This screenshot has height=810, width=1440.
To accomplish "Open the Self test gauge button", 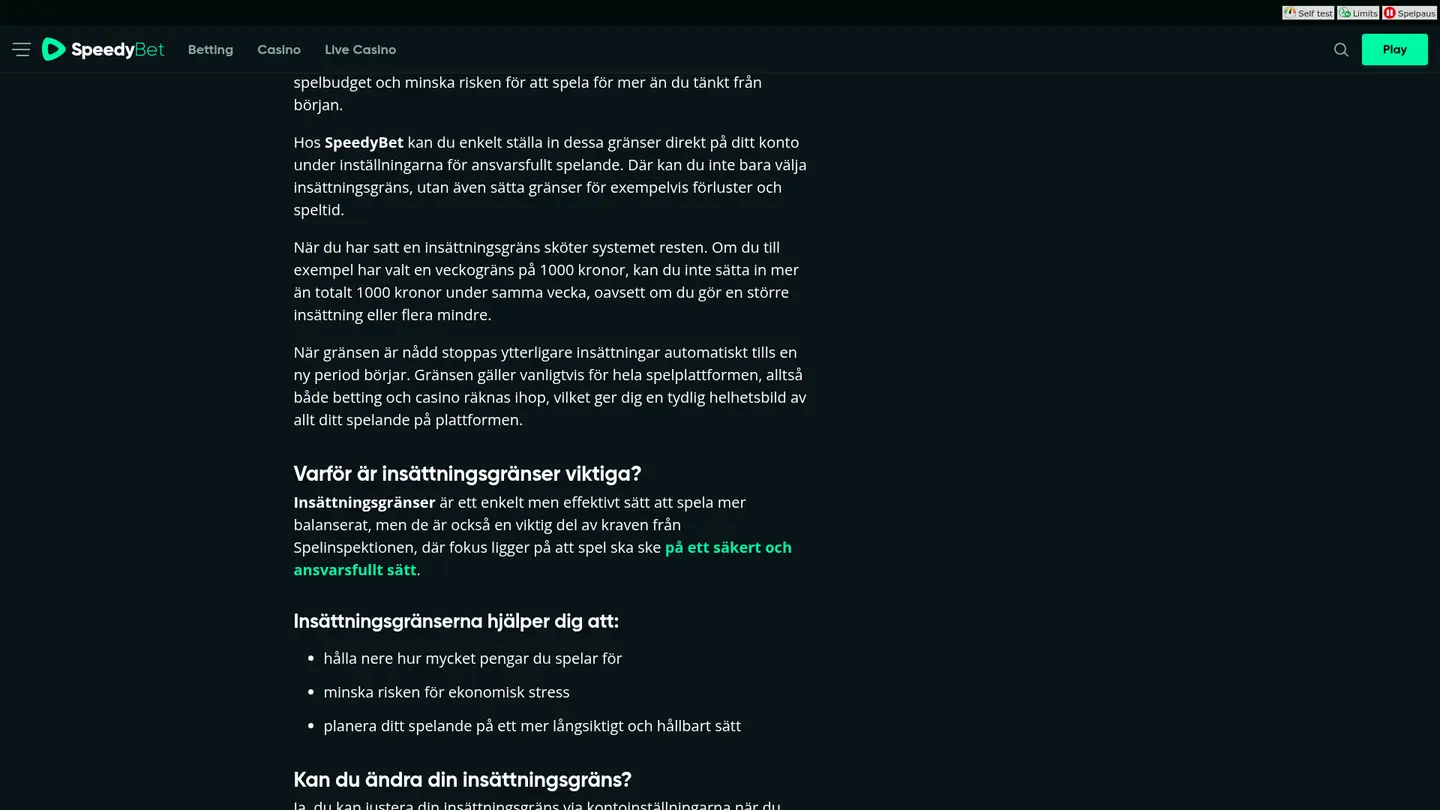I will 1308,13.
